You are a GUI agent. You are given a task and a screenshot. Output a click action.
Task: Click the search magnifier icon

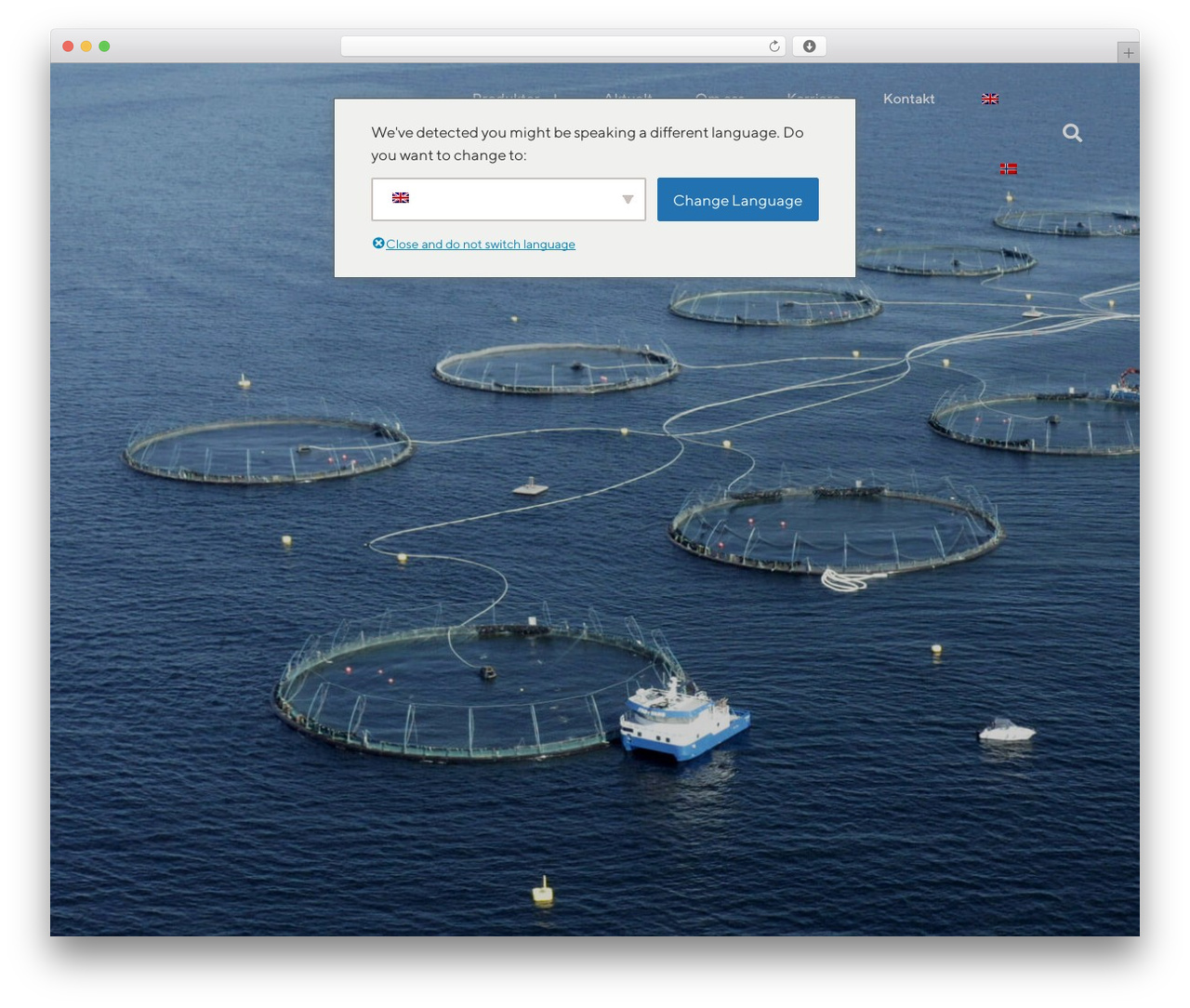[x=1072, y=133]
